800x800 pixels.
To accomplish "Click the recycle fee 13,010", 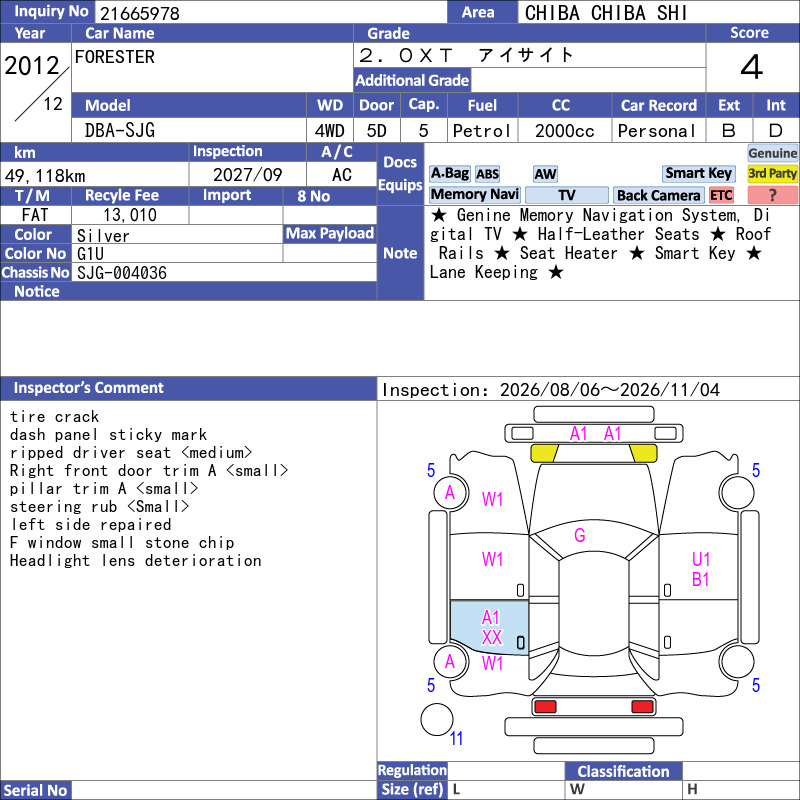I will pyautogui.click(x=130, y=215).
